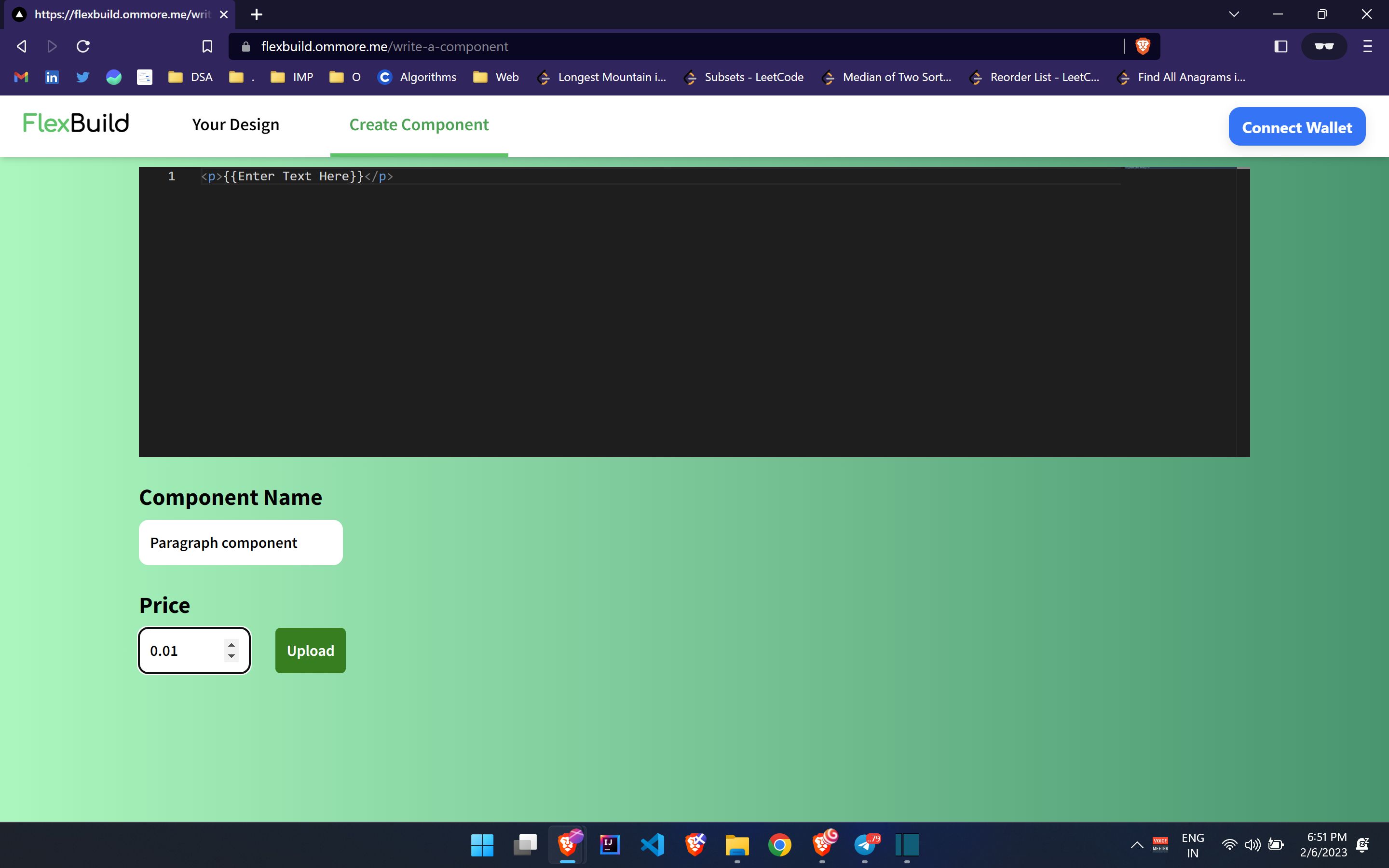1389x868 pixels.
Task: Close the flexbuild browser tab
Action: [224, 14]
